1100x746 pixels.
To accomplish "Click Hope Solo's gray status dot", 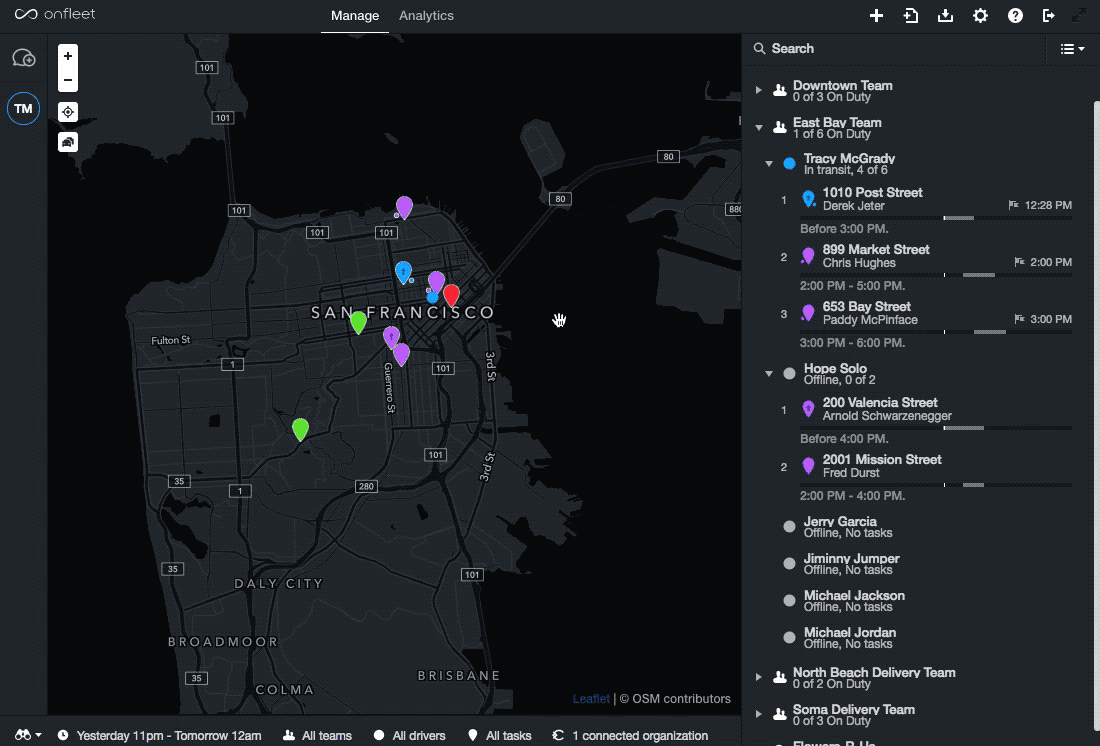I will 789,373.
